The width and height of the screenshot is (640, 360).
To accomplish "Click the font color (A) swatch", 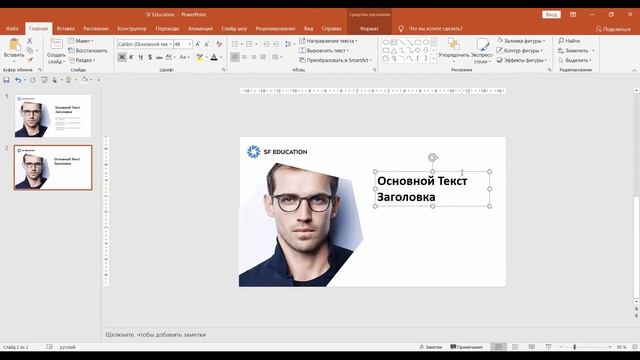I will [x=214, y=58].
